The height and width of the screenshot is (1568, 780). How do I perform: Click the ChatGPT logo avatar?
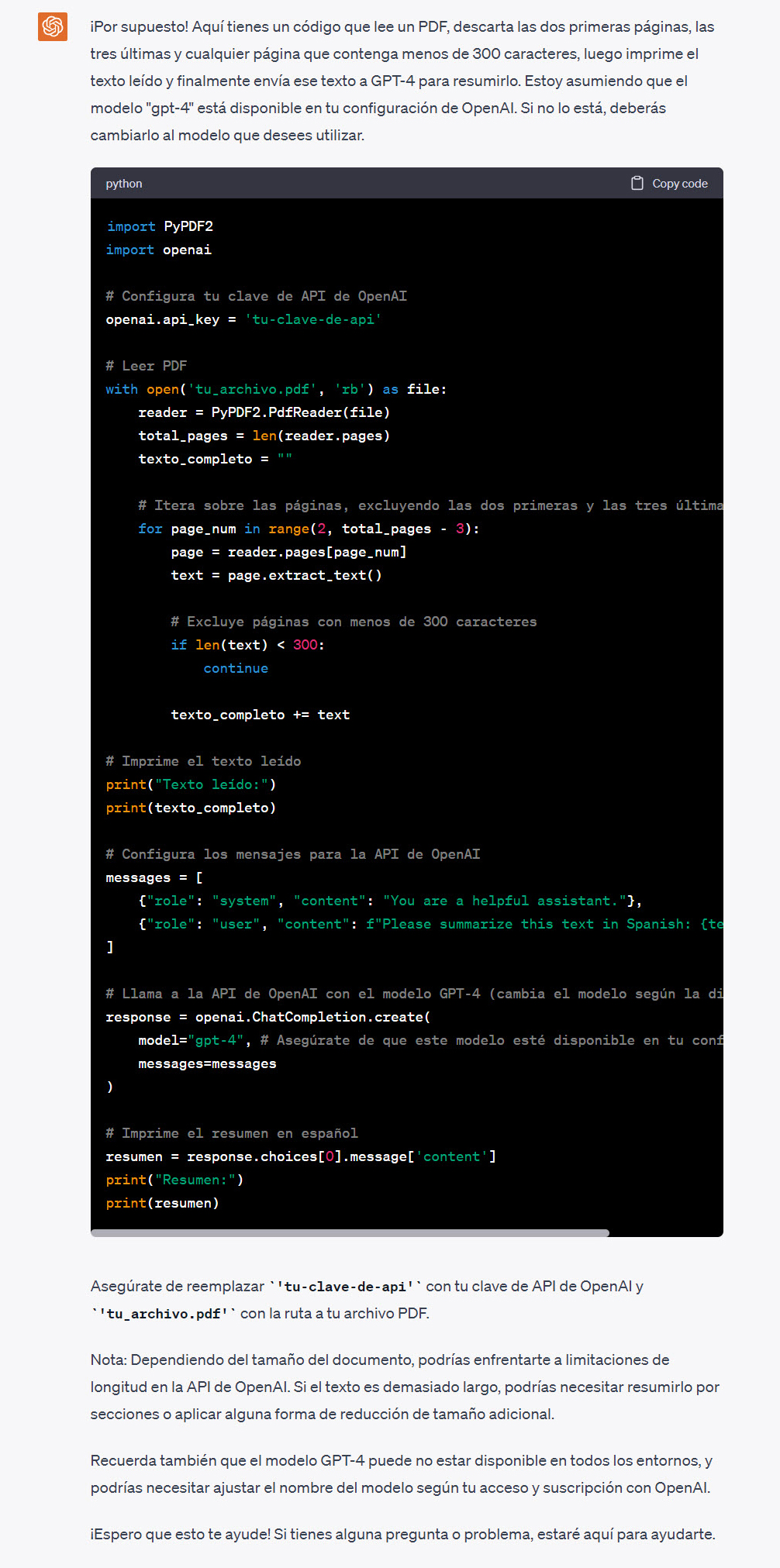point(53,26)
